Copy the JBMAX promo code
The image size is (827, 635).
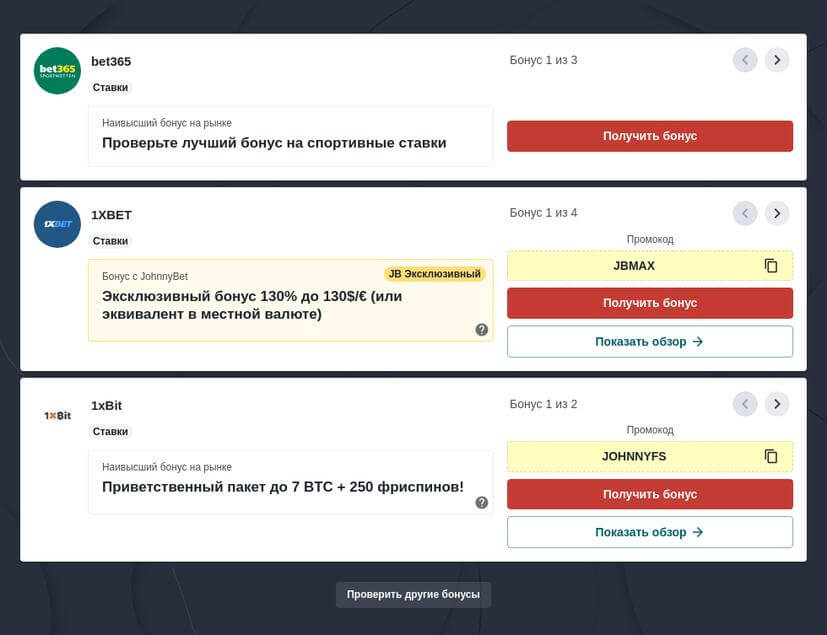click(x=771, y=266)
